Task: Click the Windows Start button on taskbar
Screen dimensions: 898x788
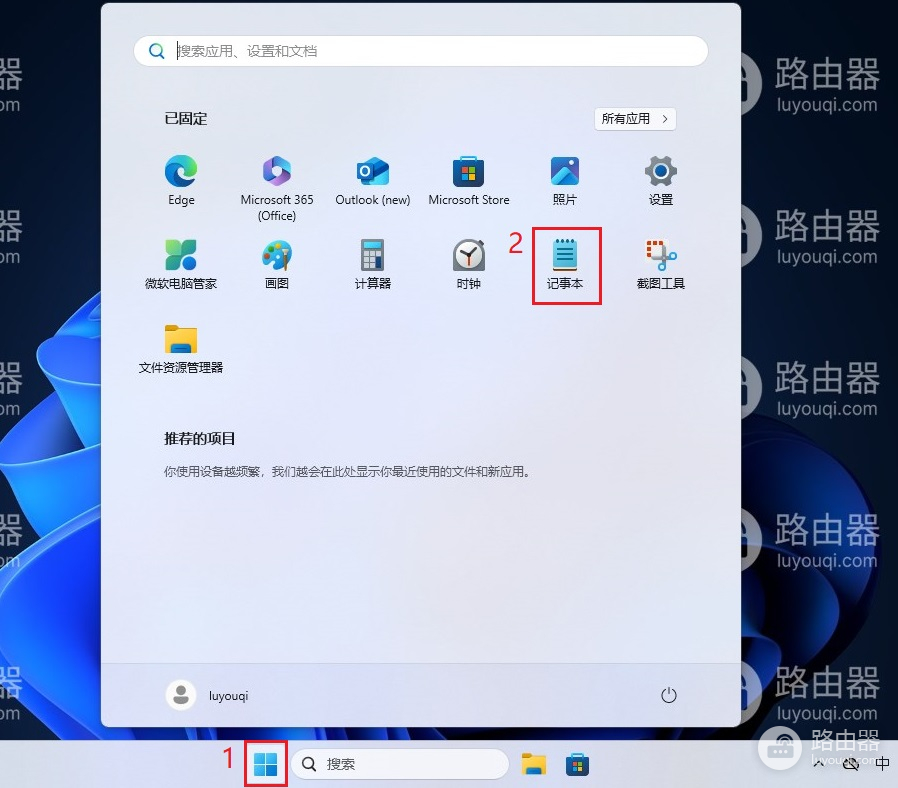Action: 266,763
